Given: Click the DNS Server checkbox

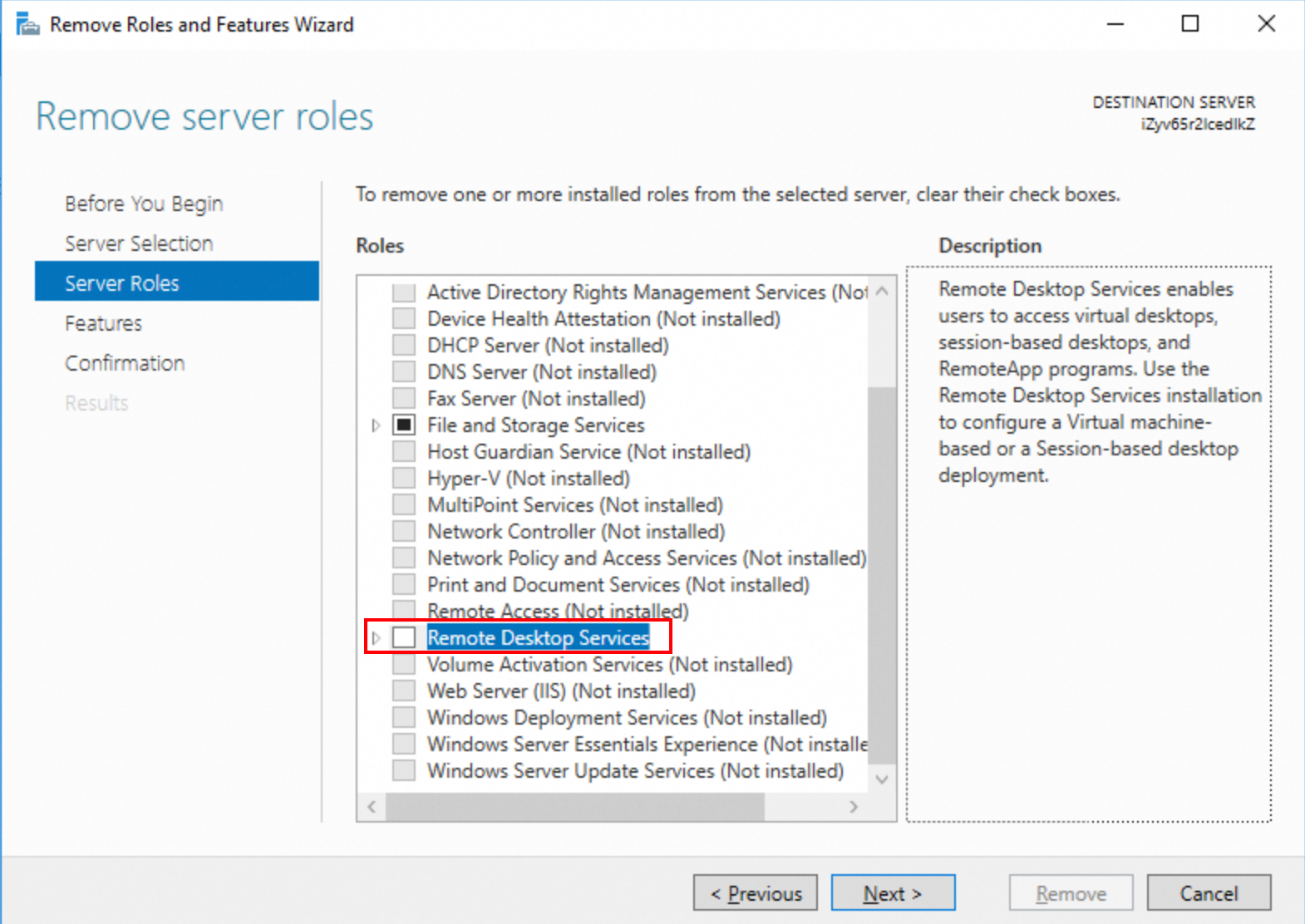Looking at the screenshot, I should [404, 371].
